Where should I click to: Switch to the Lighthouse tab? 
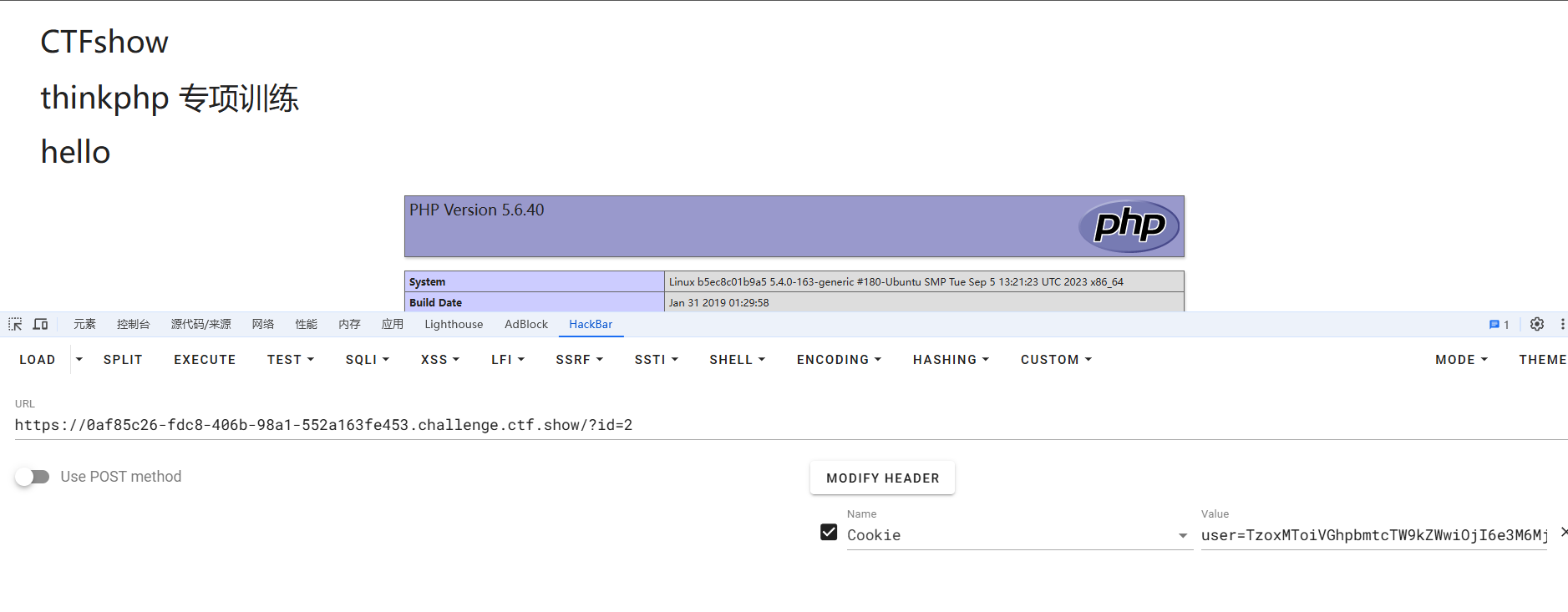point(454,325)
